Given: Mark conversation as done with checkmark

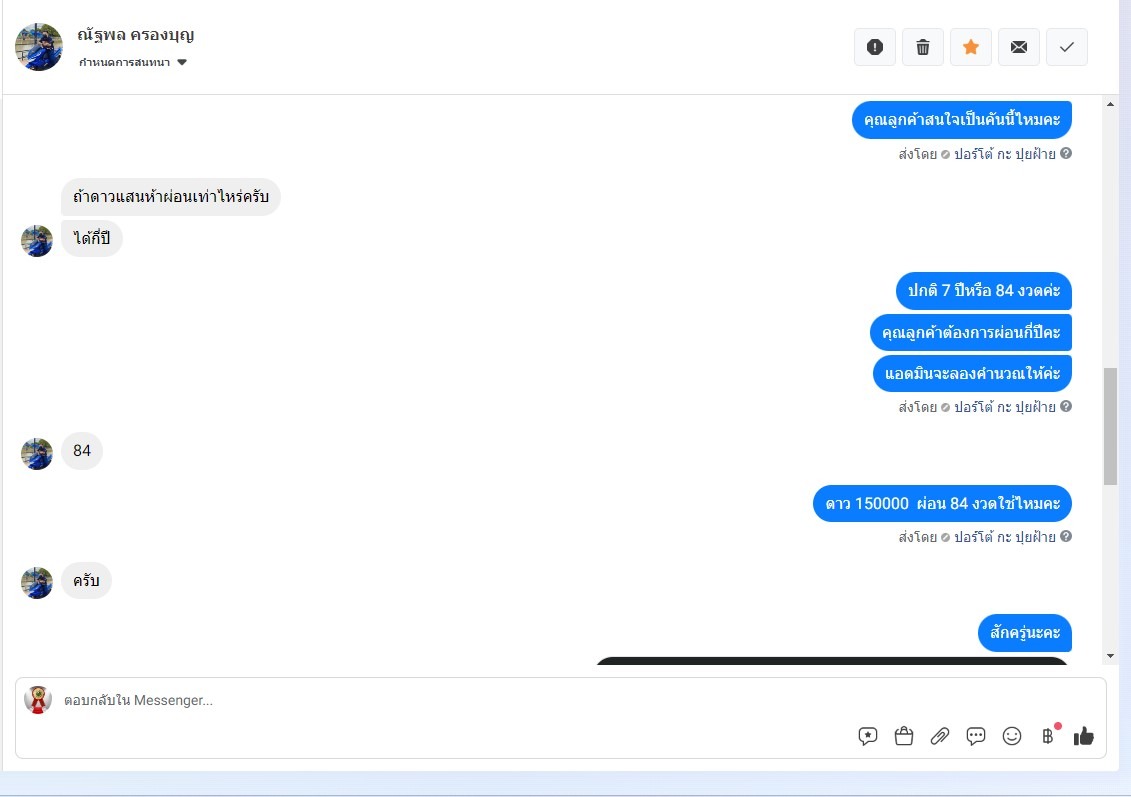Looking at the screenshot, I should 1067,48.
